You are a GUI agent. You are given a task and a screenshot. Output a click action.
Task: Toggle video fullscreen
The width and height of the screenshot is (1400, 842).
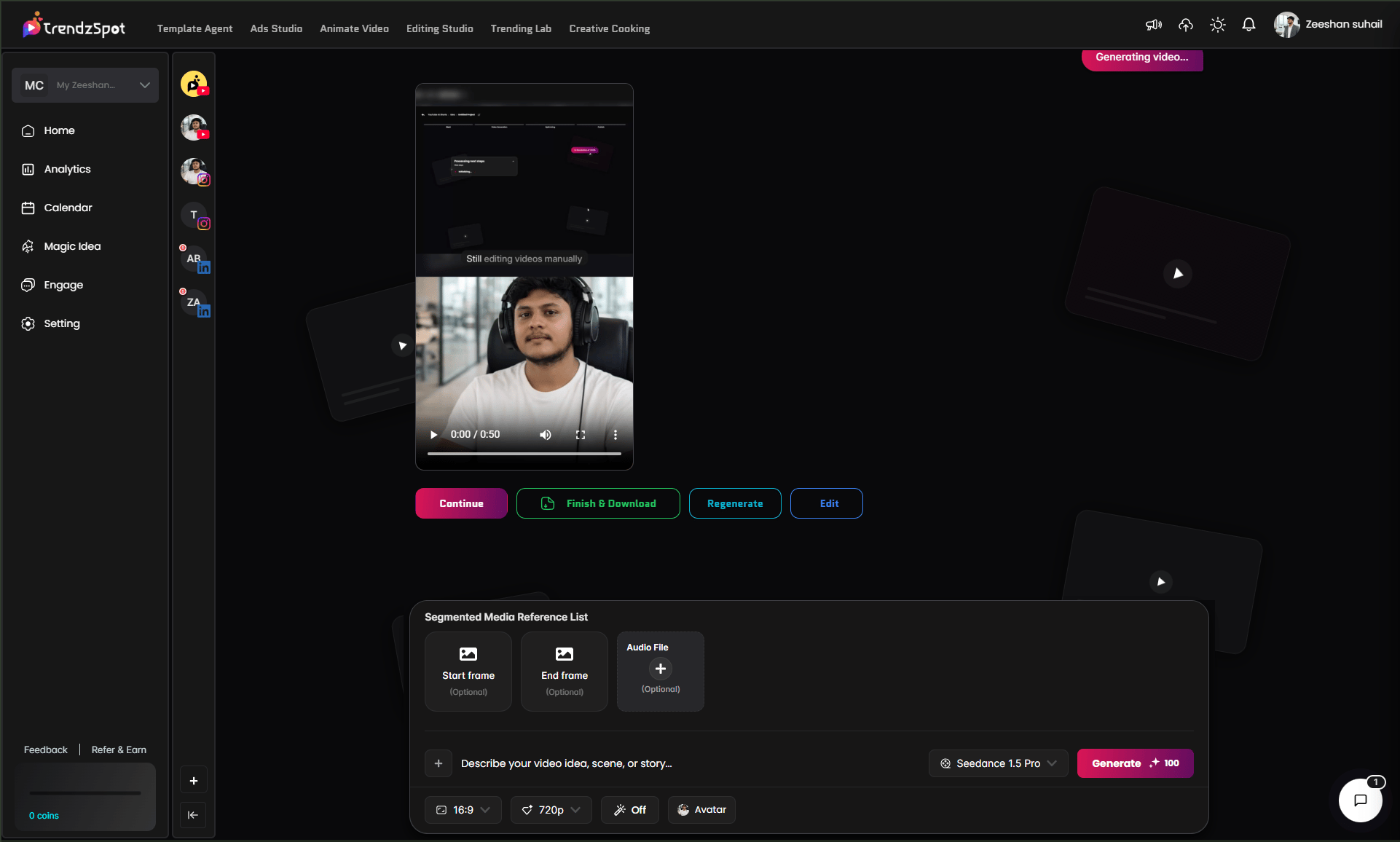(581, 435)
